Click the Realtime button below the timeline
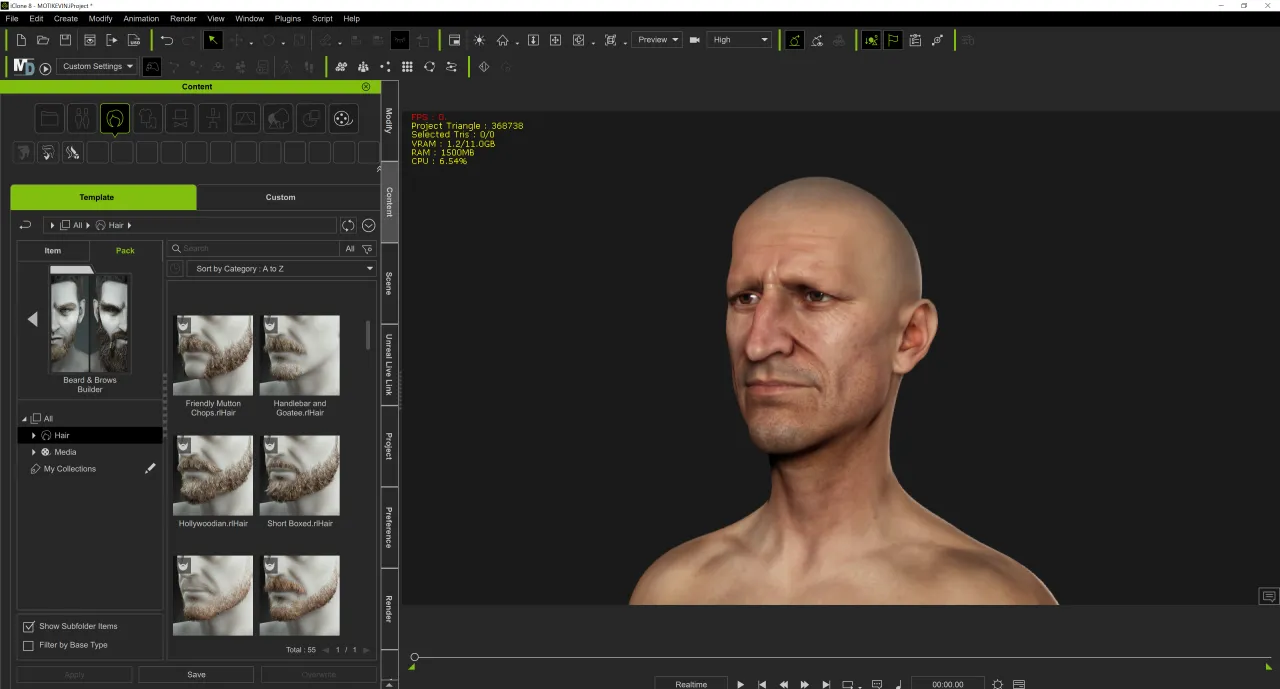 pyautogui.click(x=691, y=684)
